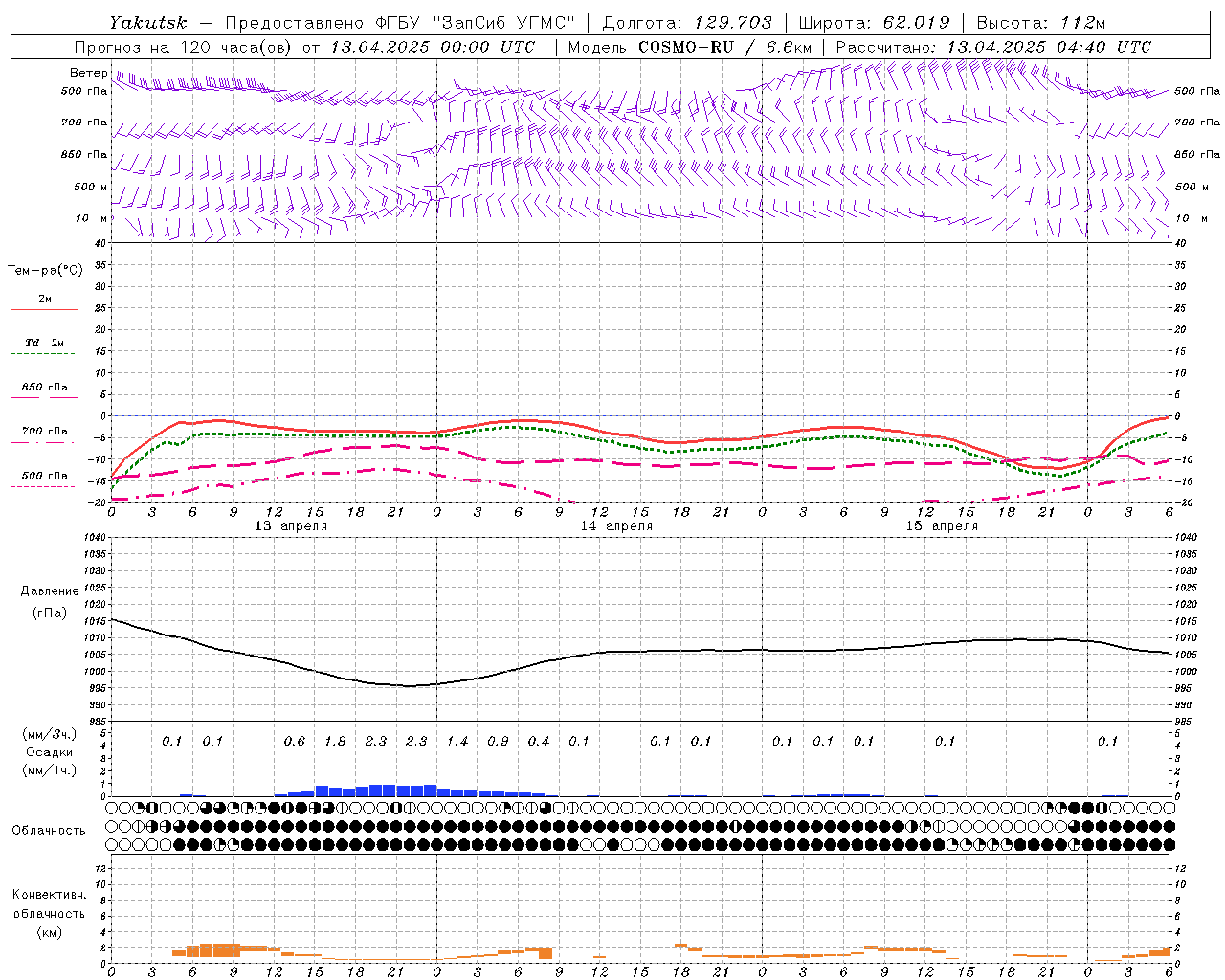
Task: Click the "Давление" pressure label
Action: [50, 591]
